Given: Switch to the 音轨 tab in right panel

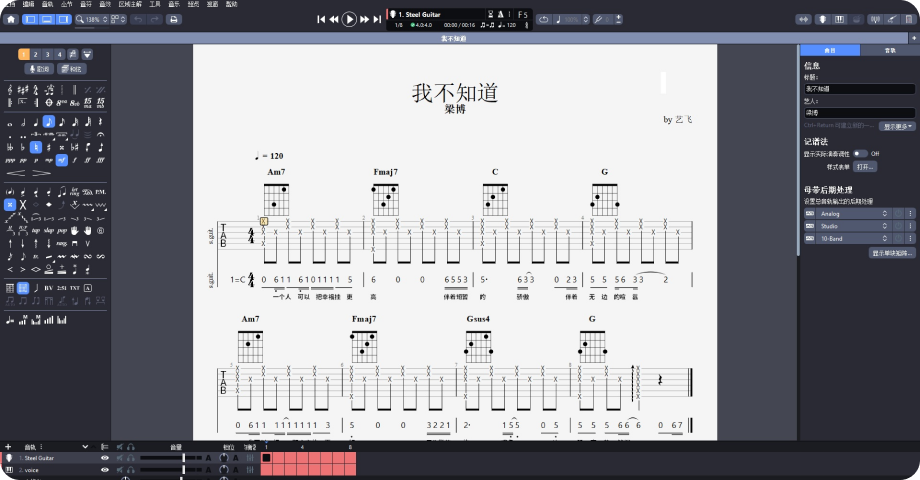Looking at the screenshot, I should [889, 50].
